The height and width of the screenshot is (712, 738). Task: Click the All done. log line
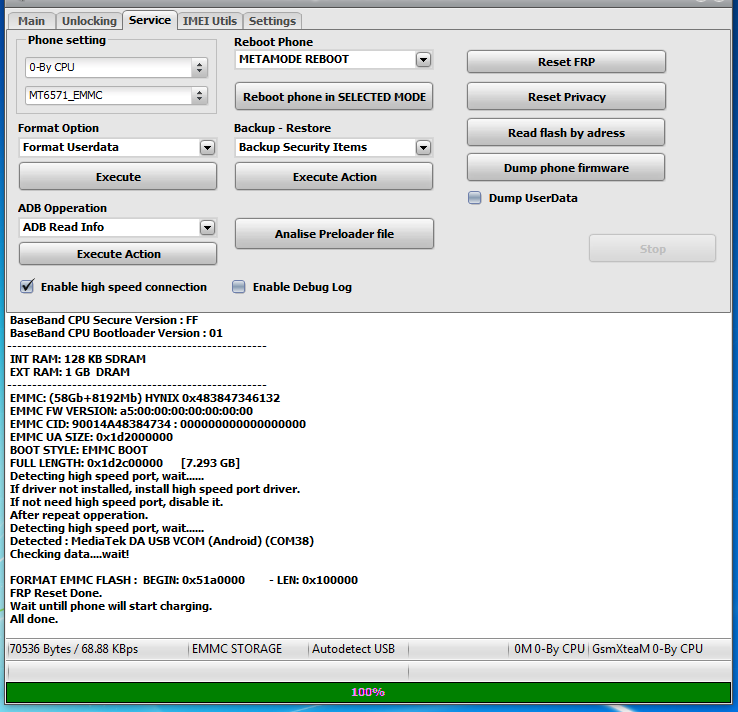point(34,619)
